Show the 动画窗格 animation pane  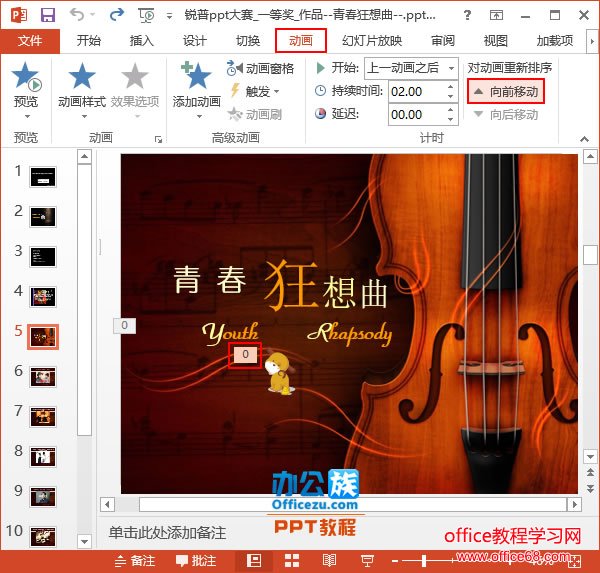(260, 68)
